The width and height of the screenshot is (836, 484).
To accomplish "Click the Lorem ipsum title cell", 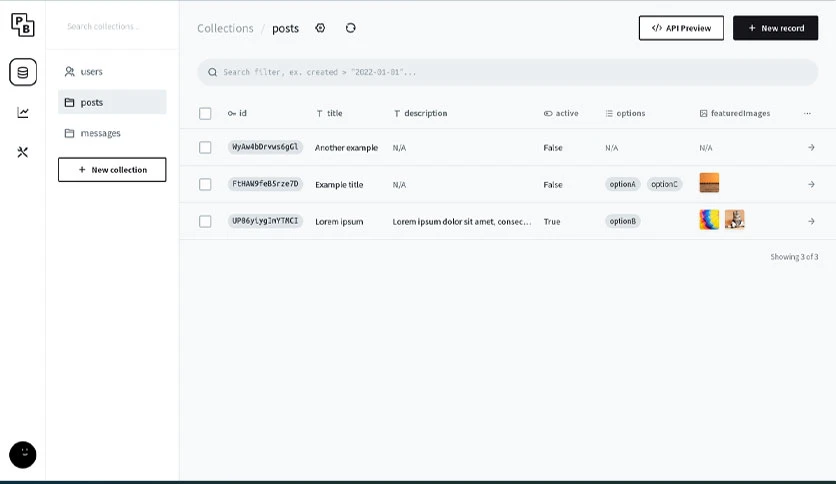I will (x=339, y=221).
